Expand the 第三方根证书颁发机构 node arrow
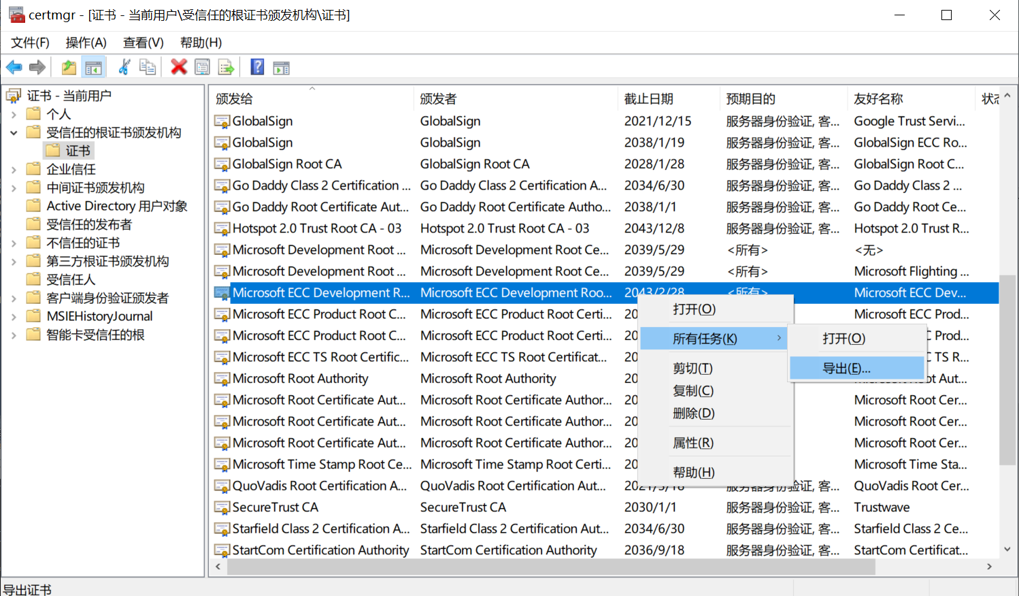This screenshot has width=1019, height=596. 14,261
